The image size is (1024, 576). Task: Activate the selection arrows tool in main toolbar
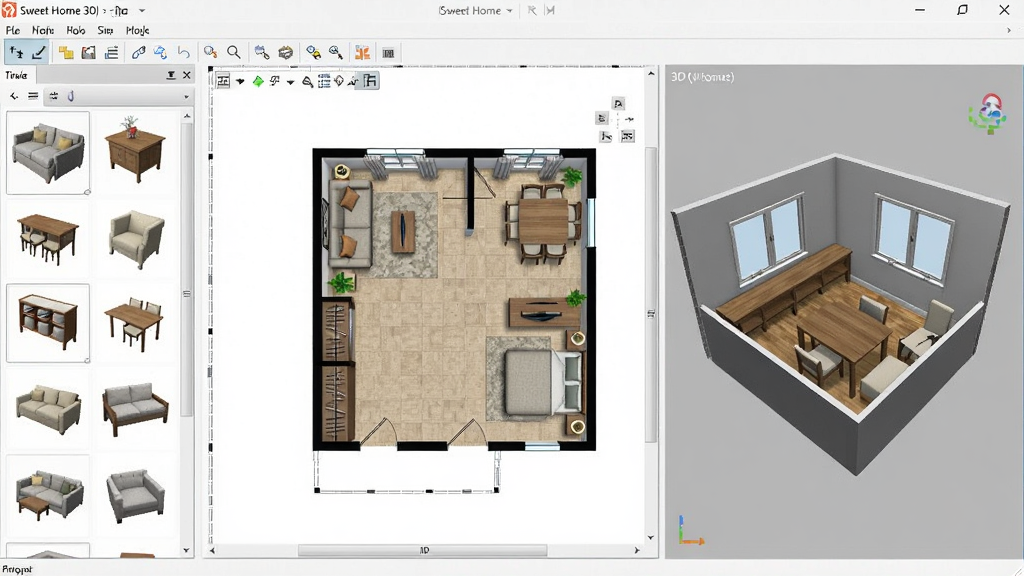(16, 53)
